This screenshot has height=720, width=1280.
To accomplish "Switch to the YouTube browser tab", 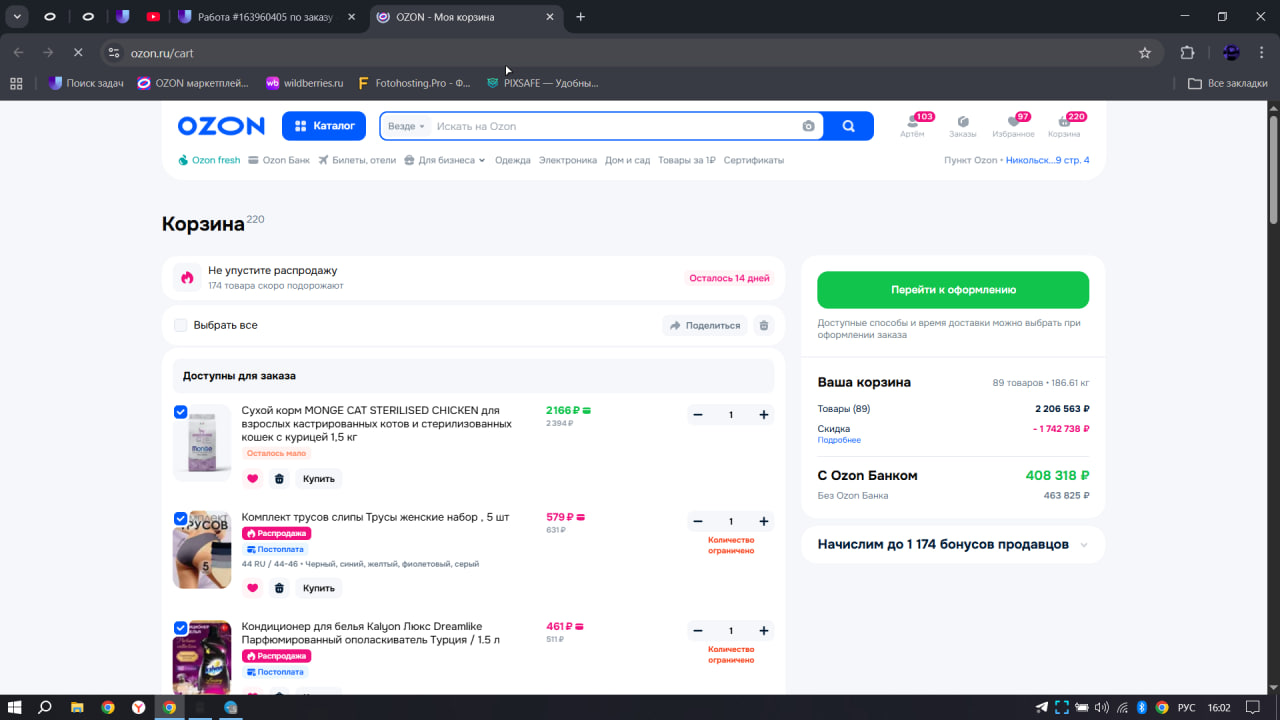I will [x=152, y=16].
